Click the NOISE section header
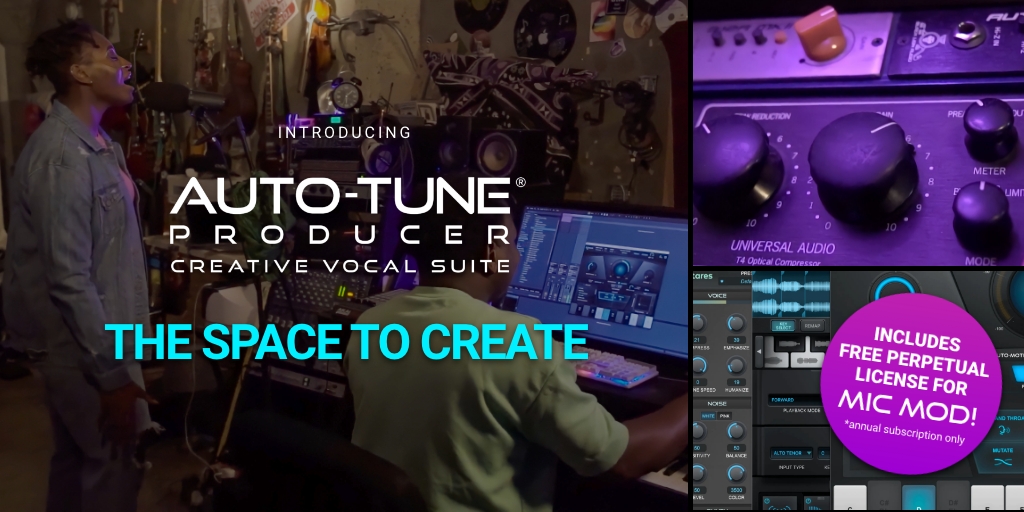This screenshot has width=1024, height=512. [717, 404]
